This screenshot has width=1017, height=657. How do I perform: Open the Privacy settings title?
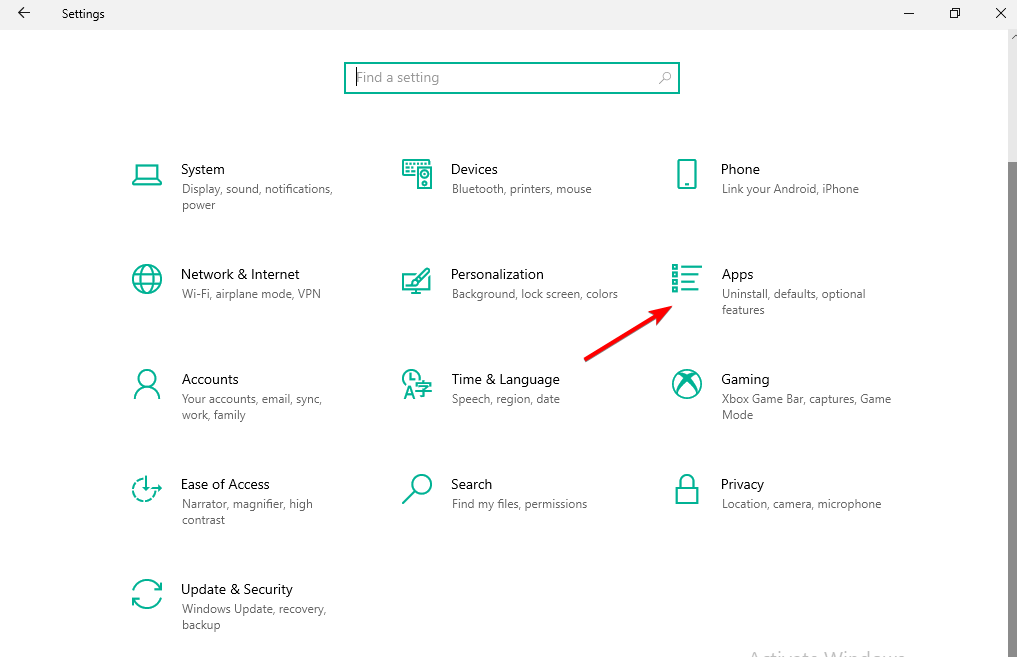pos(742,484)
